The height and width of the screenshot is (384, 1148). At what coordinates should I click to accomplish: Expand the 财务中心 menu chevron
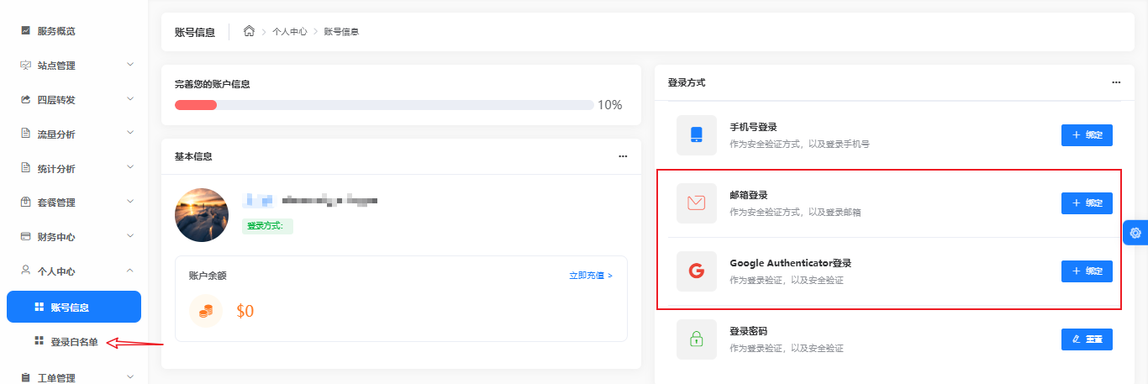[x=130, y=236]
